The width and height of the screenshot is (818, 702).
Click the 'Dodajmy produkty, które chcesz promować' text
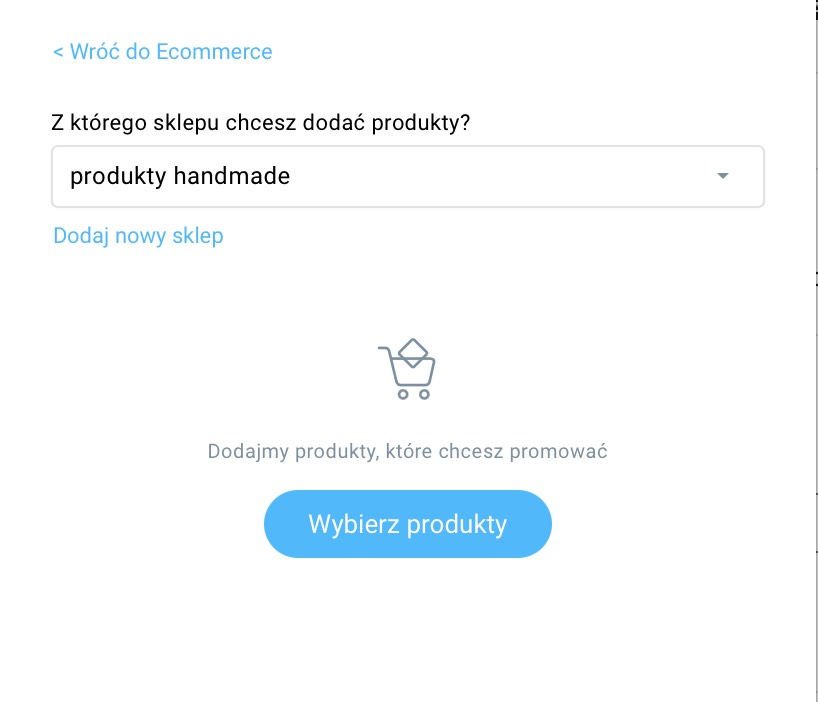pyautogui.click(x=407, y=451)
